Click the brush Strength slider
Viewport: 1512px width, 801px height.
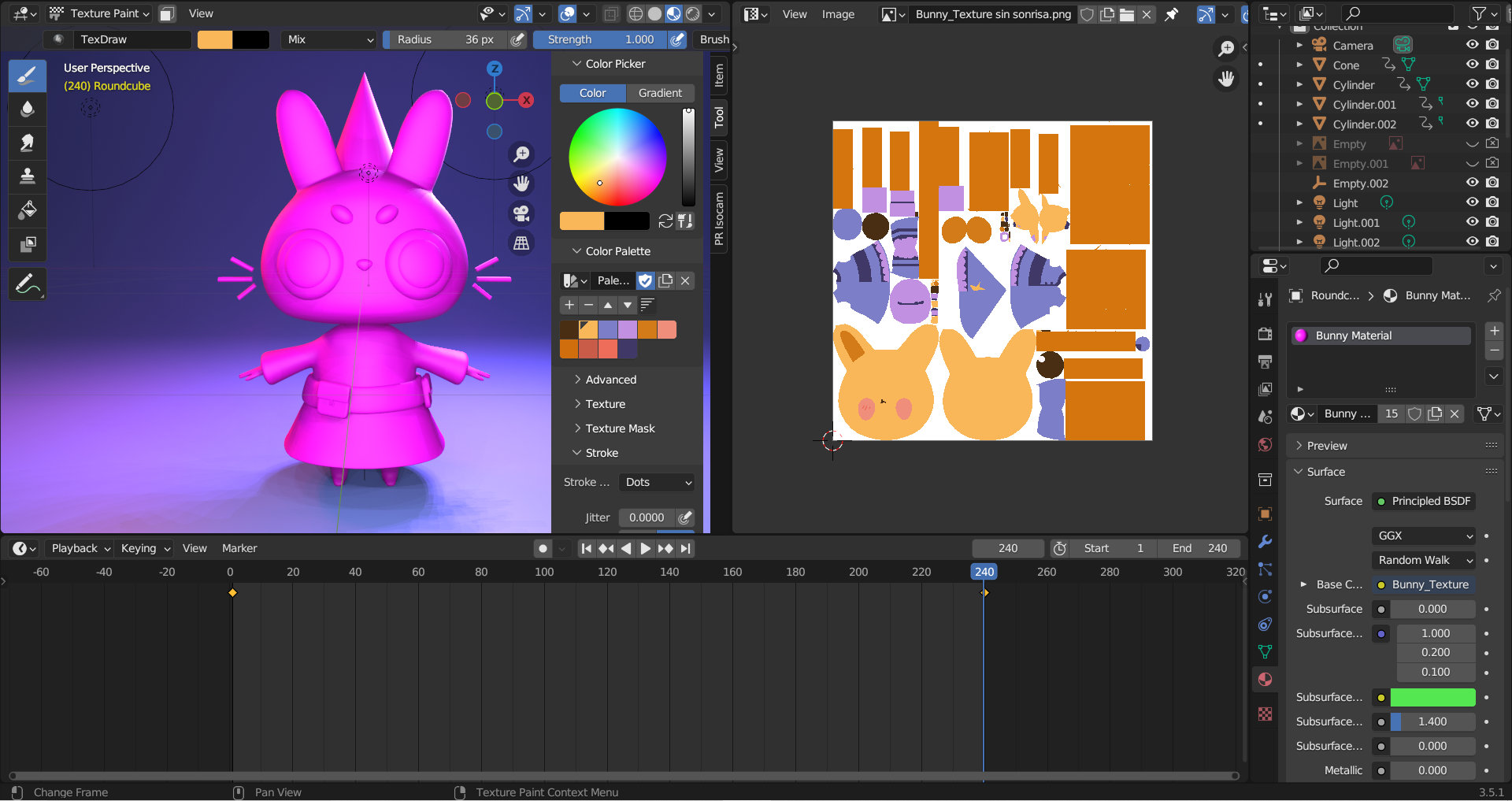click(600, 39)
